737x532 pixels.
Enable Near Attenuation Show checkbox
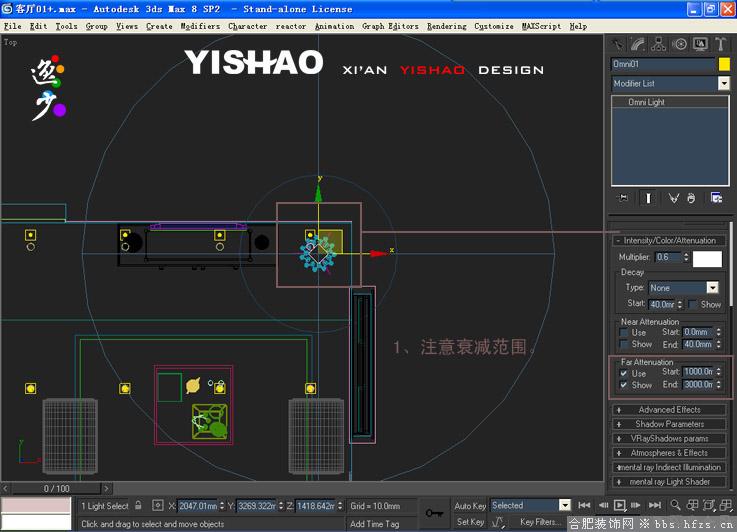click(624, 344)
